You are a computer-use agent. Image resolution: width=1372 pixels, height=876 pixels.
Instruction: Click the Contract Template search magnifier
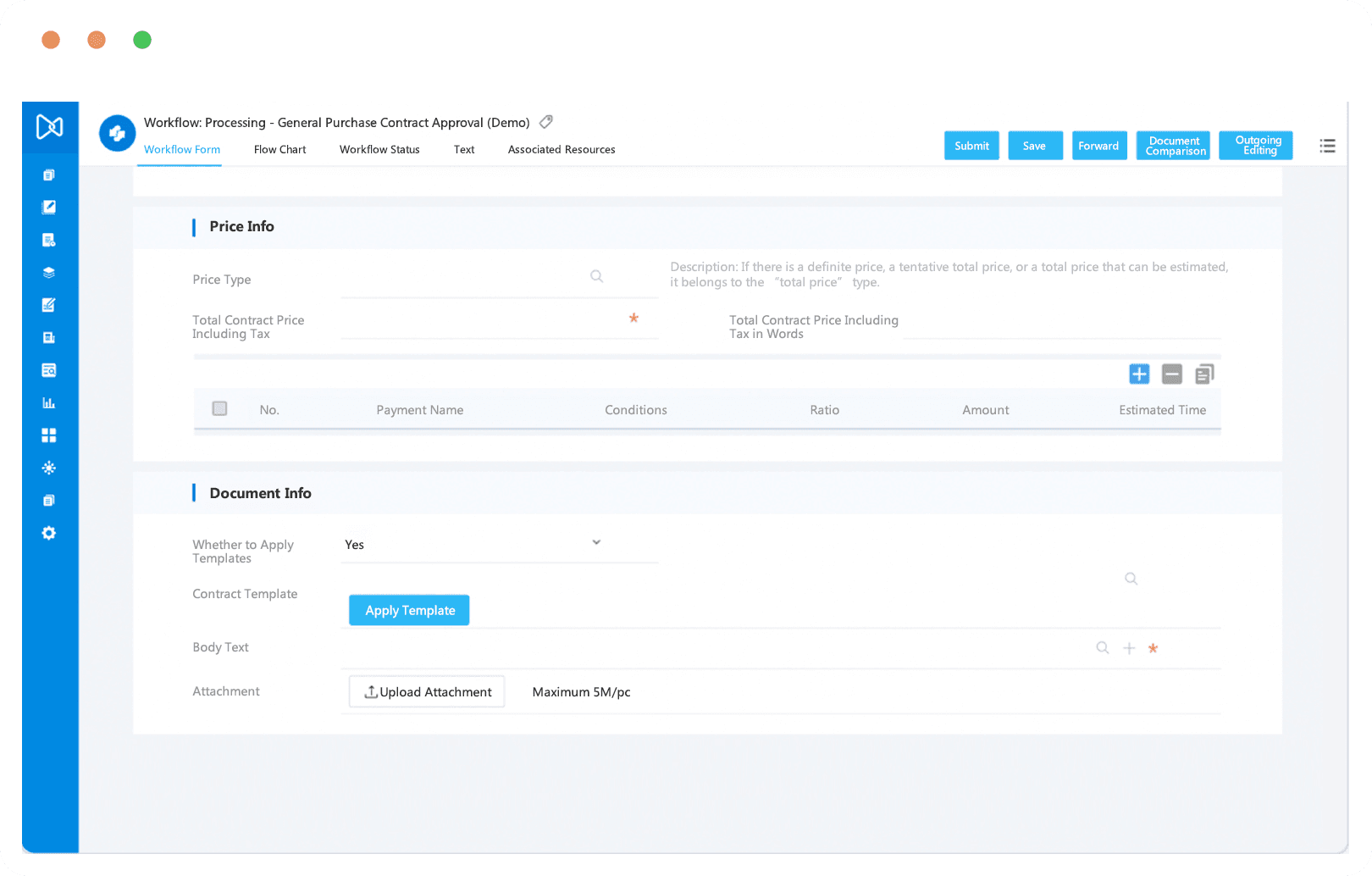coord(1131,579)
